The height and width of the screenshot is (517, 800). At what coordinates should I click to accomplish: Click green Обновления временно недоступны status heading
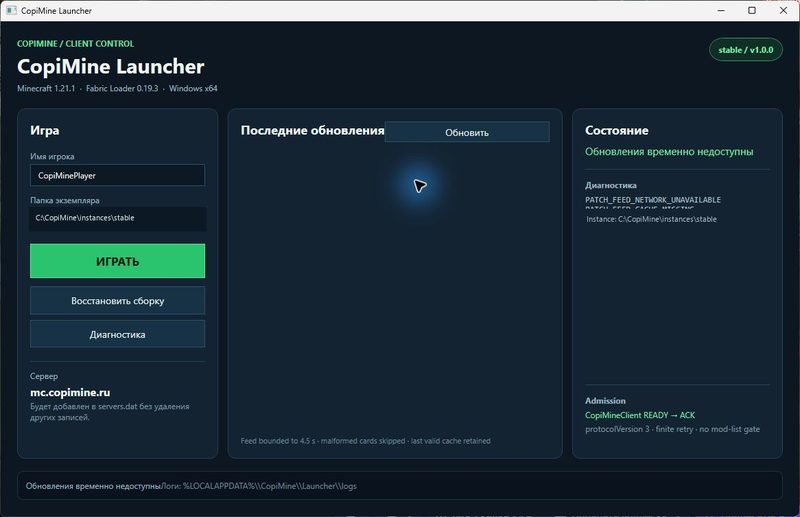click(669, 152)
